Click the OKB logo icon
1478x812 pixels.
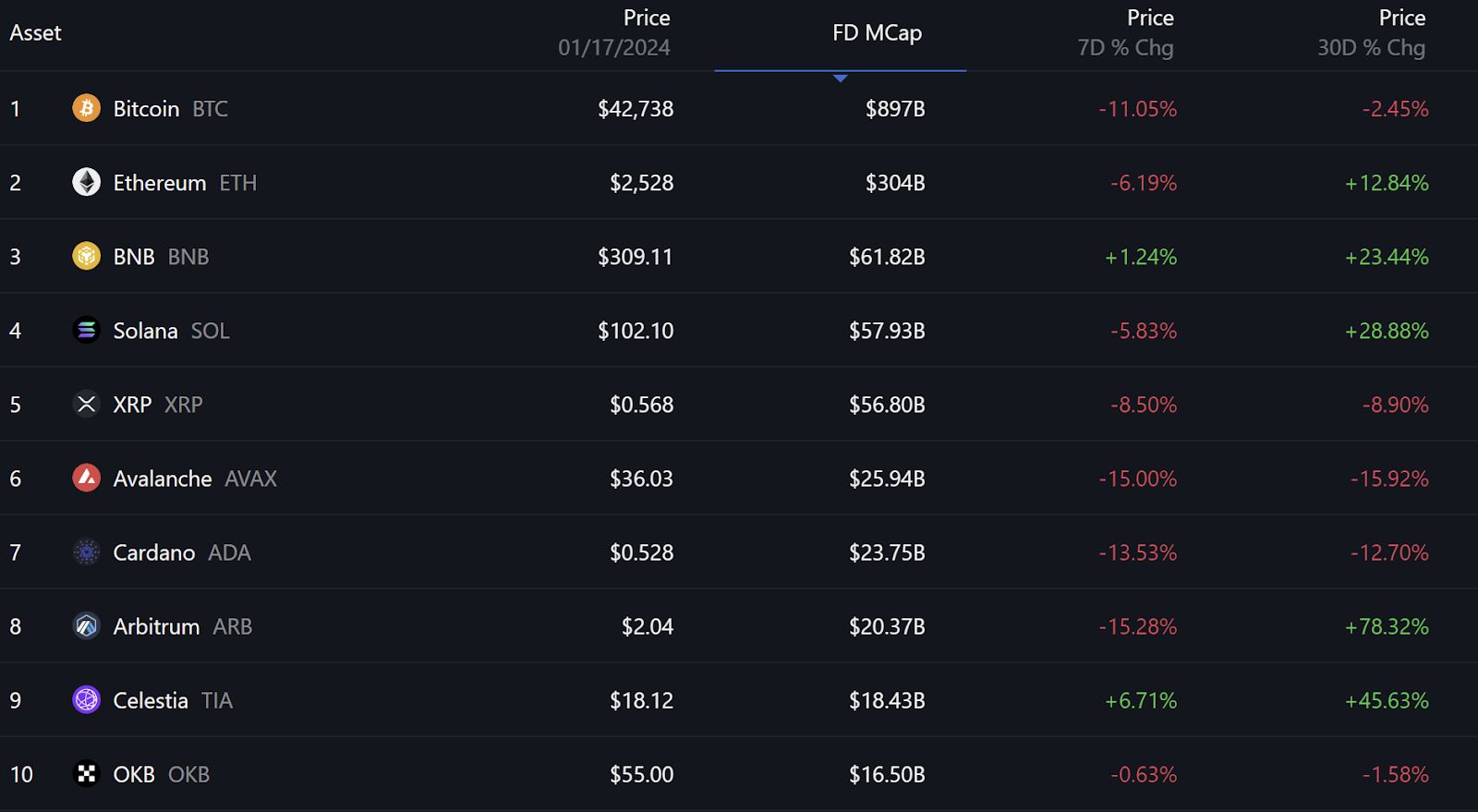[x=87, y=774]
